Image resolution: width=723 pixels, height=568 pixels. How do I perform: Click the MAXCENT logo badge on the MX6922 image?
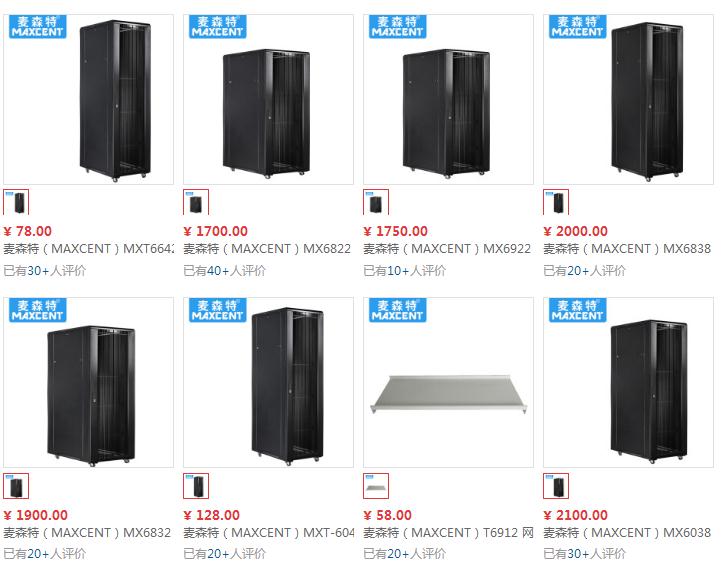(397, 26)
